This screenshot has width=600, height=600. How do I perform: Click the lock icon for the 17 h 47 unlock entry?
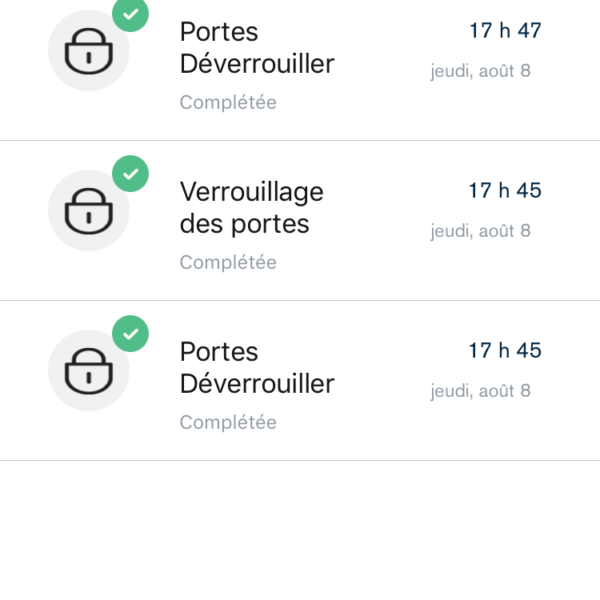(89, 51)
